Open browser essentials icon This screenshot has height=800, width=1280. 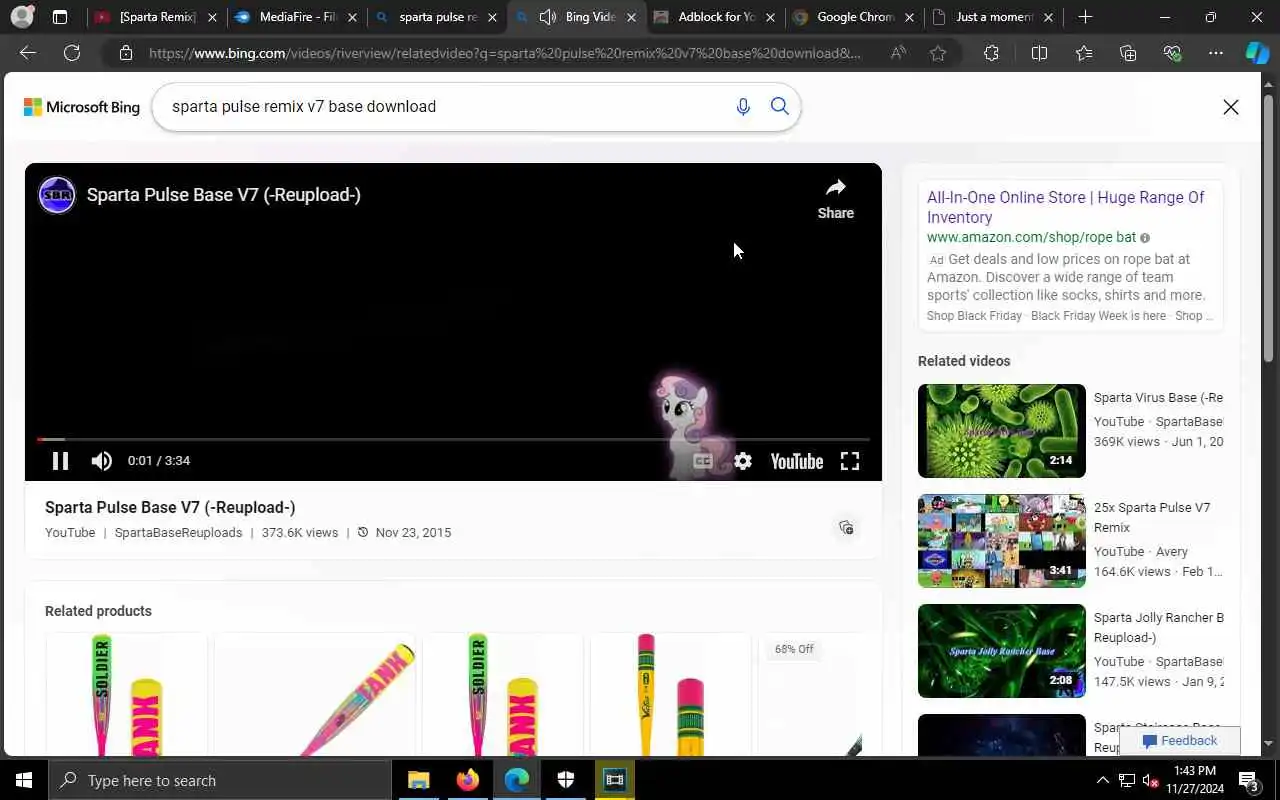(1172, 53)
